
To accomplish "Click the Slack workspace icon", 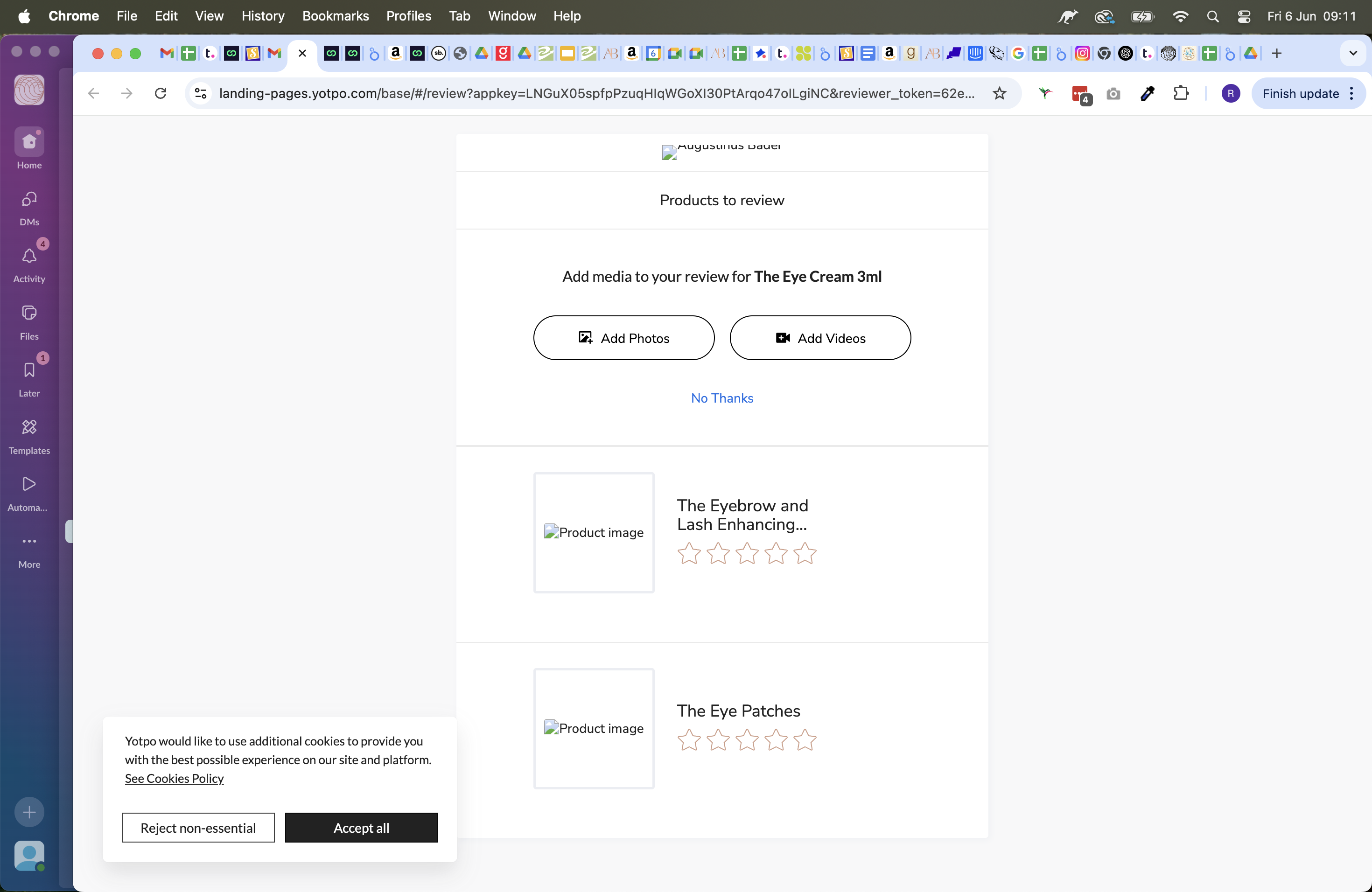I will tap(29, 90).
